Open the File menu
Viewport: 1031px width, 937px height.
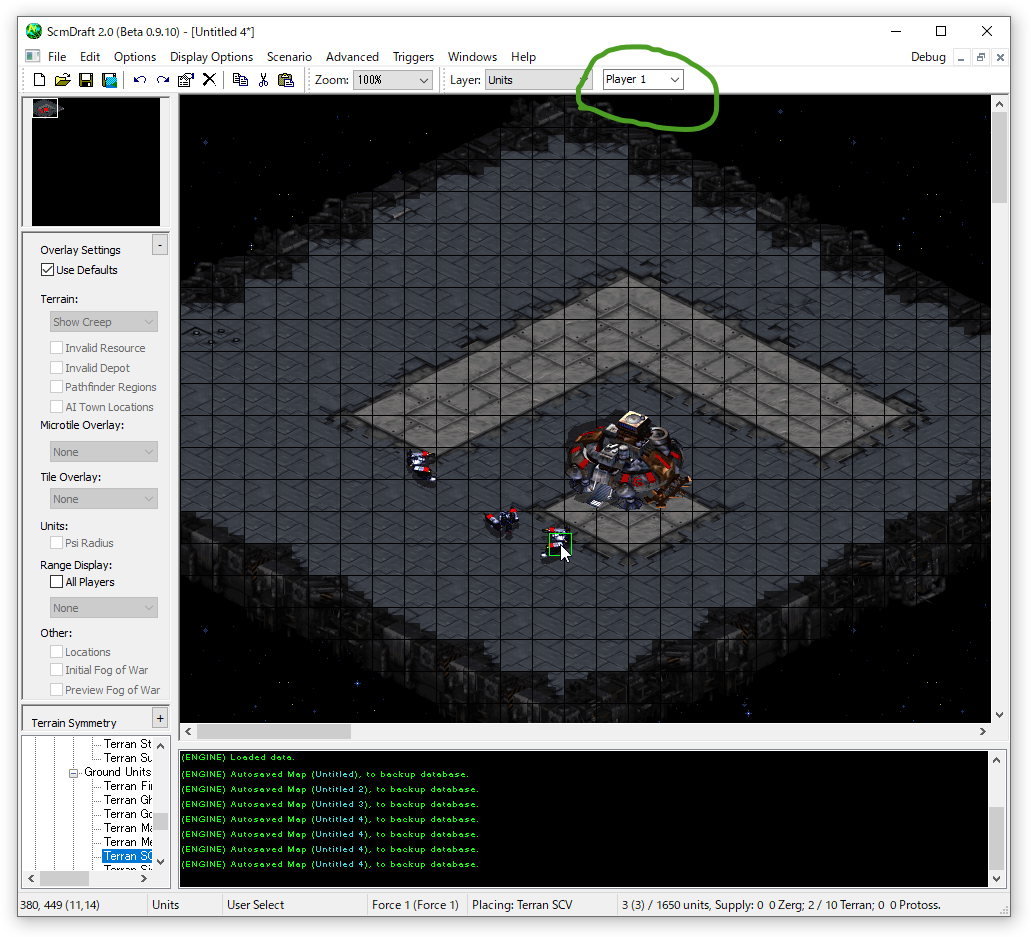pyautogui.click(x=57, y=57)
